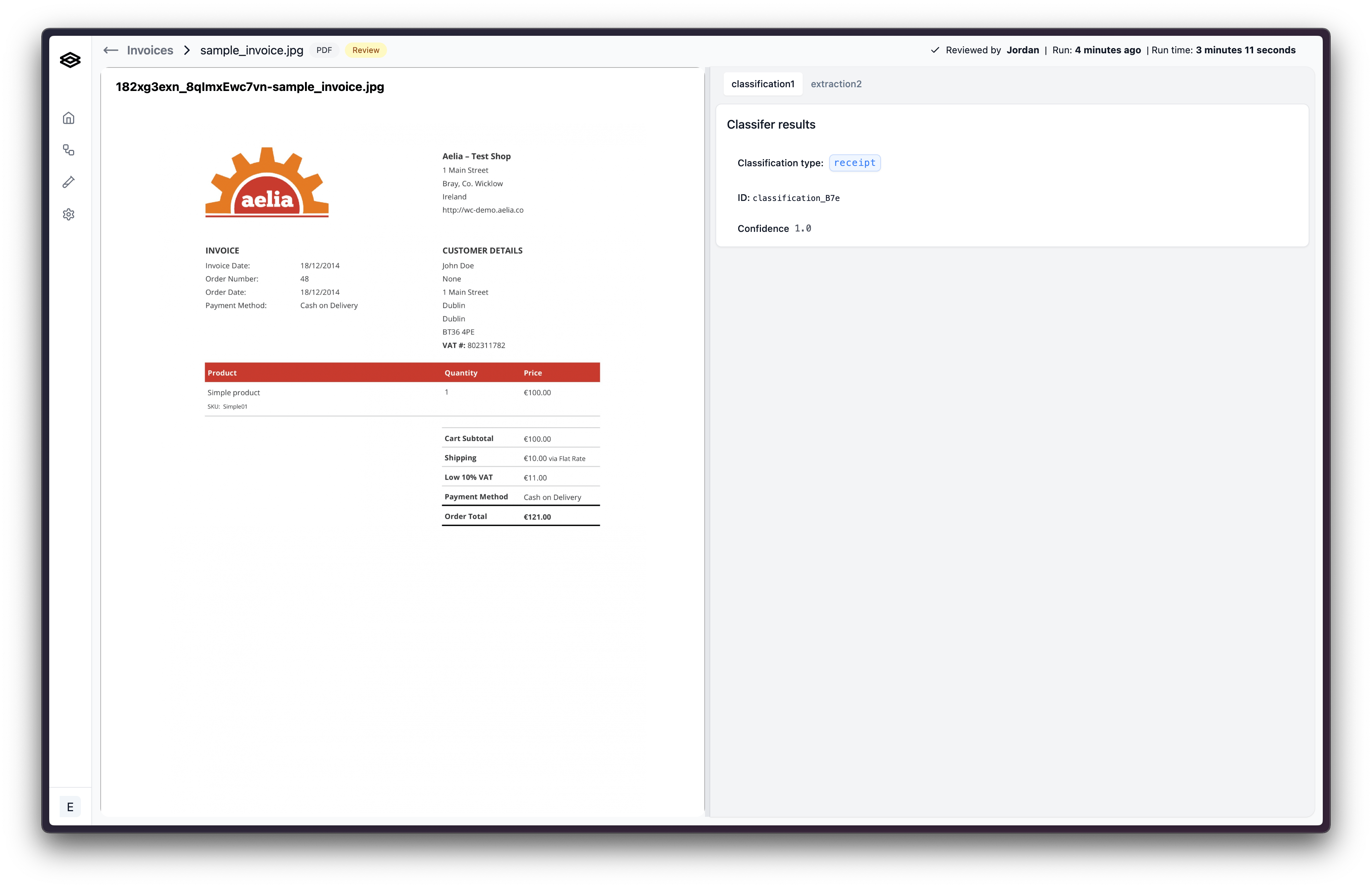Open the workflows icon in sidebar
This screenshot has width=1372, height=888.
[69, 150]
